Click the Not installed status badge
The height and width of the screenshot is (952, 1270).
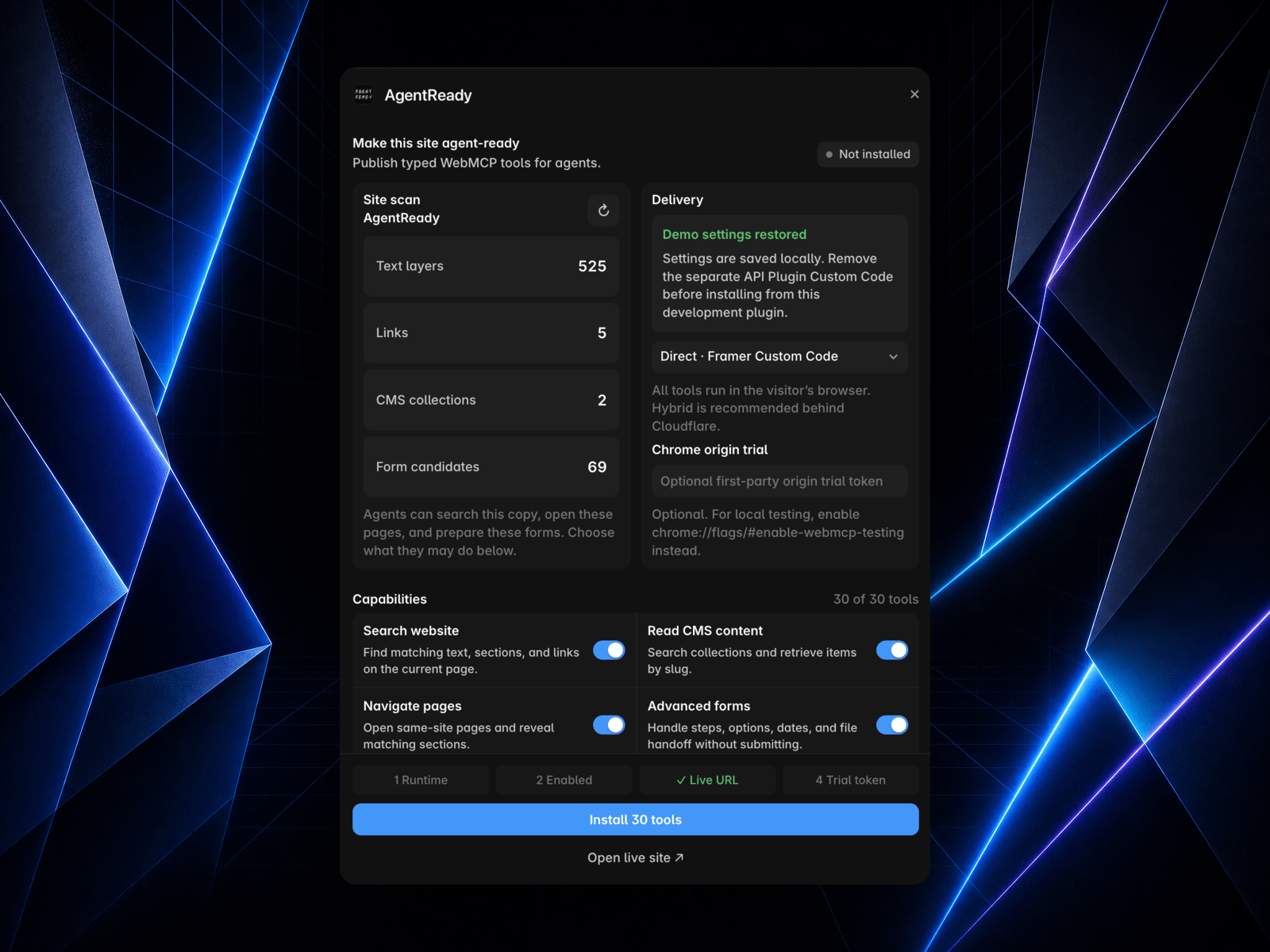[868, 154]
